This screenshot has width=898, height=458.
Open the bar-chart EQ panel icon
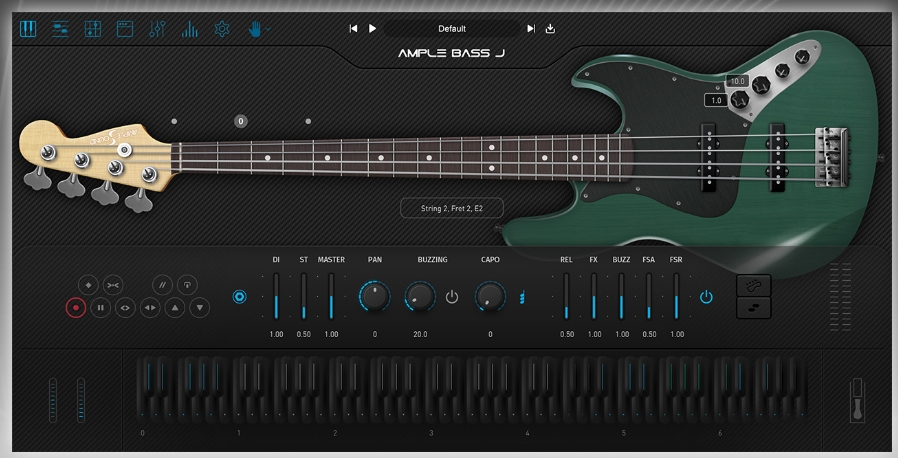click(x=190, y=29)
